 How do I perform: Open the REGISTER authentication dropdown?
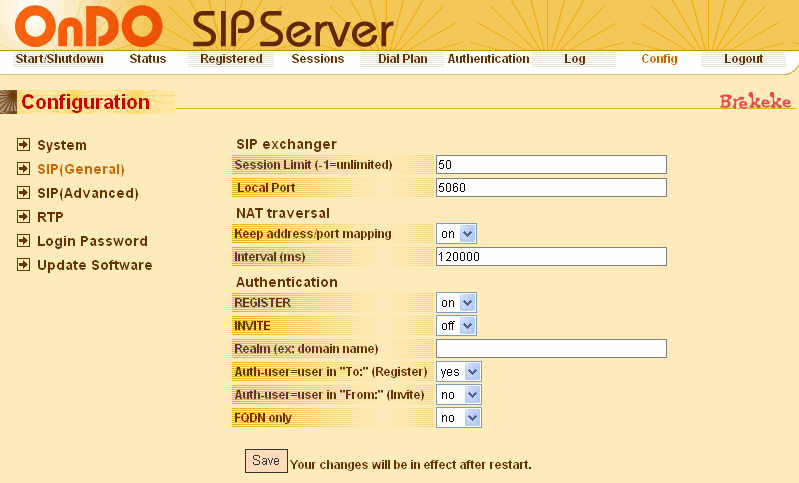tap(457, 302)
